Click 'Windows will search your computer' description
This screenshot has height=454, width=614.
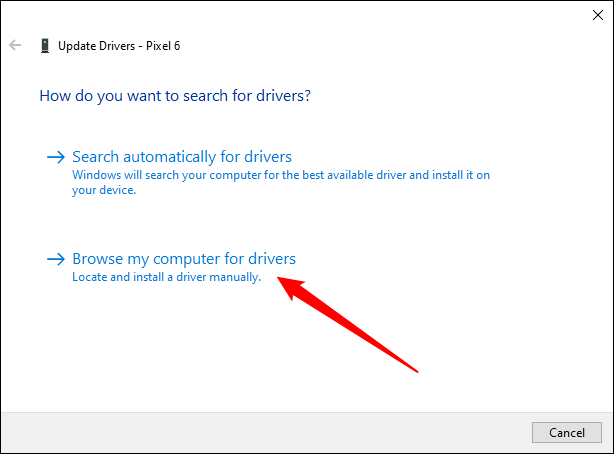pos(281,182)
